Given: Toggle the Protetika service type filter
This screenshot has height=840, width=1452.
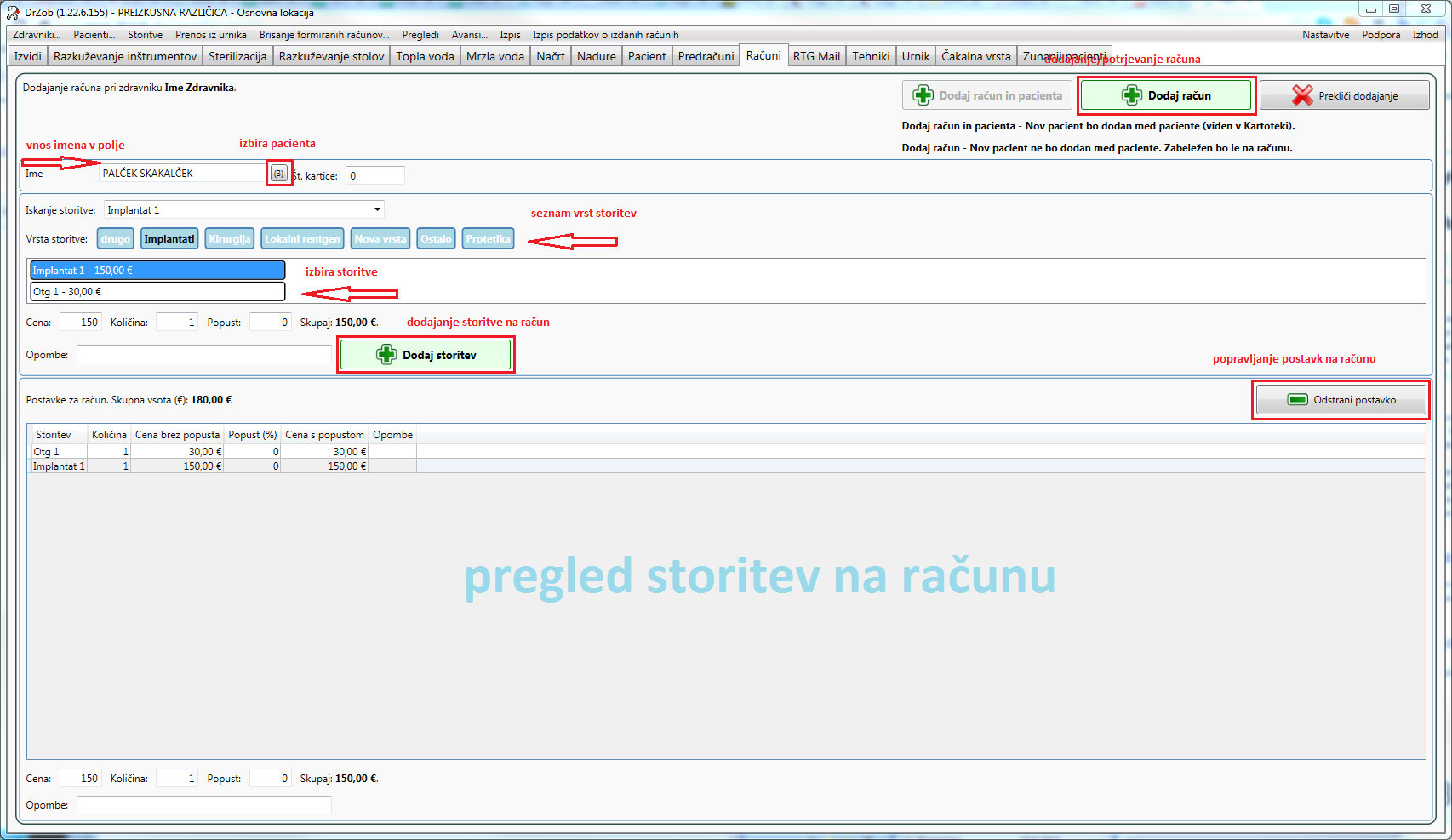Looking at the screenshot, I should point(488,239).
